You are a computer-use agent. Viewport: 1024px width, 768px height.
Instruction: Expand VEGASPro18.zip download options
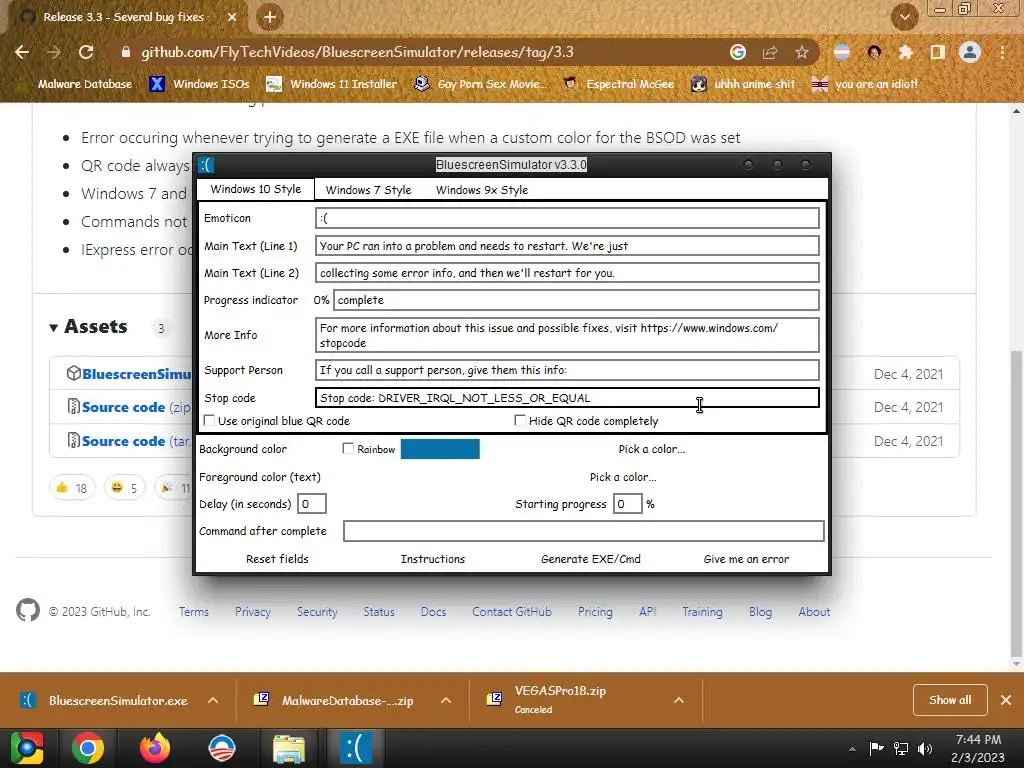coord(679,700)
